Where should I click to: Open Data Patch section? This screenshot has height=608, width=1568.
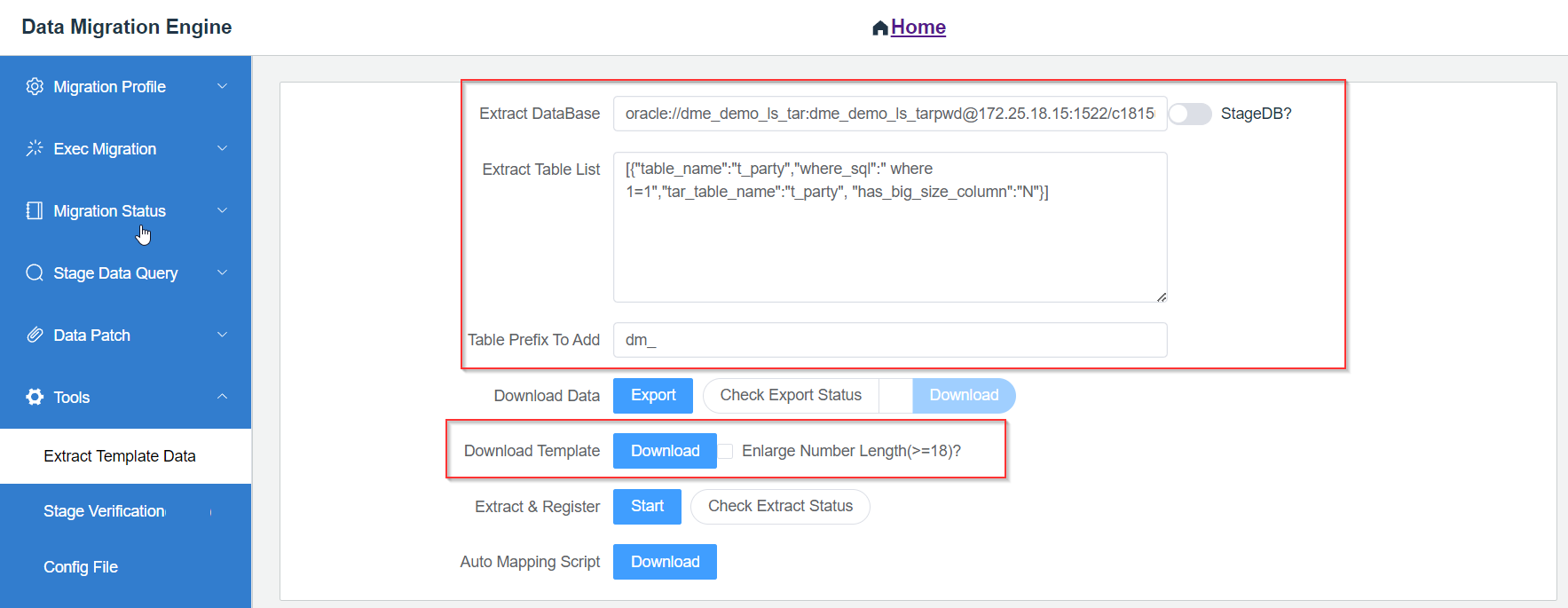pos(125,335)
